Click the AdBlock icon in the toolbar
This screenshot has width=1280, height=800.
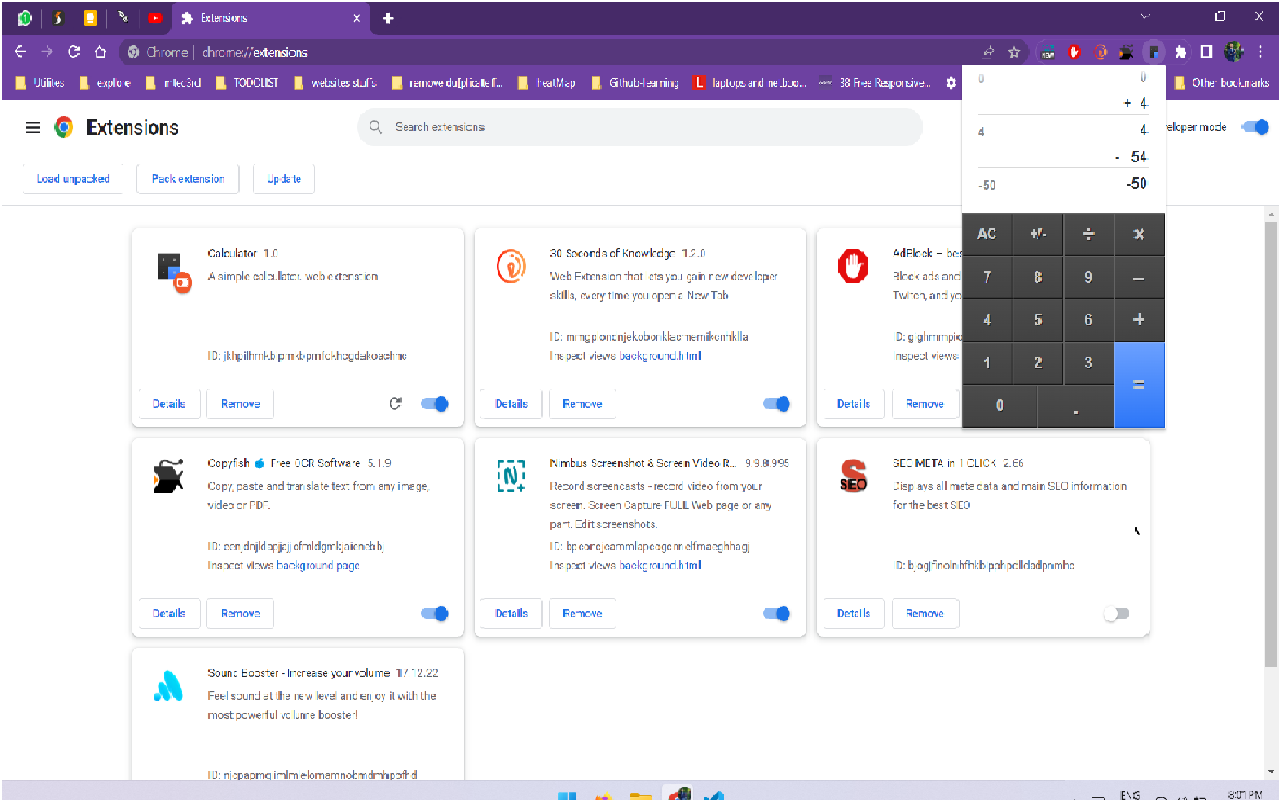[1074, 52]
